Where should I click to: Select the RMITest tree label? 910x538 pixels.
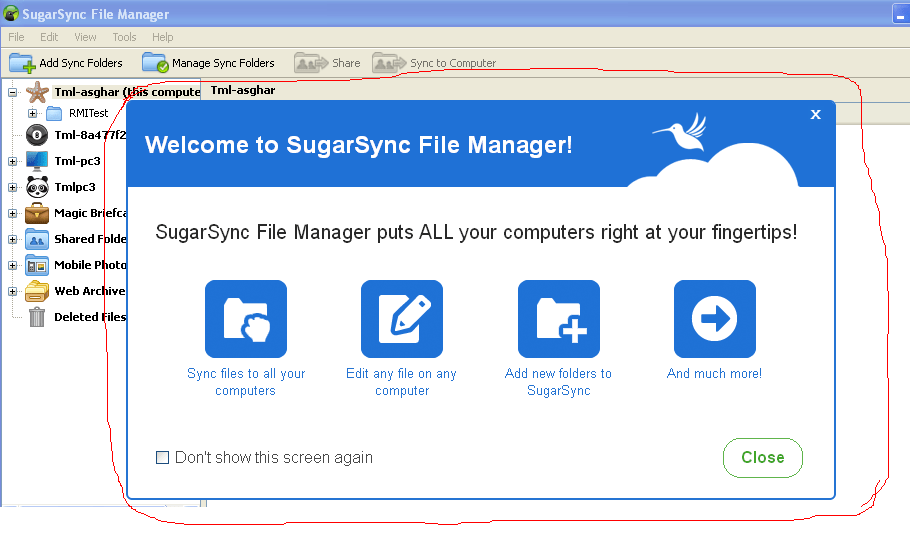(x=89, y=113)
